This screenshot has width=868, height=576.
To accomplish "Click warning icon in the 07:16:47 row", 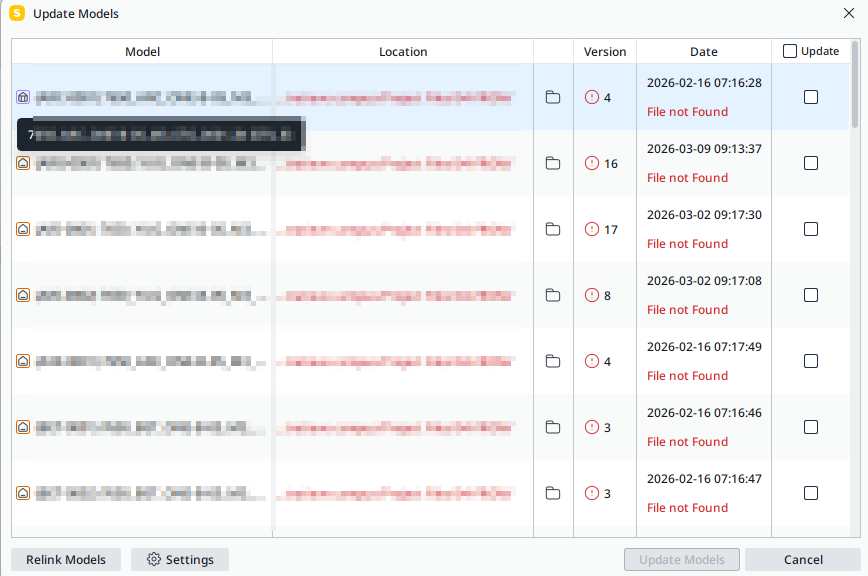I will (x=592, y=493).
